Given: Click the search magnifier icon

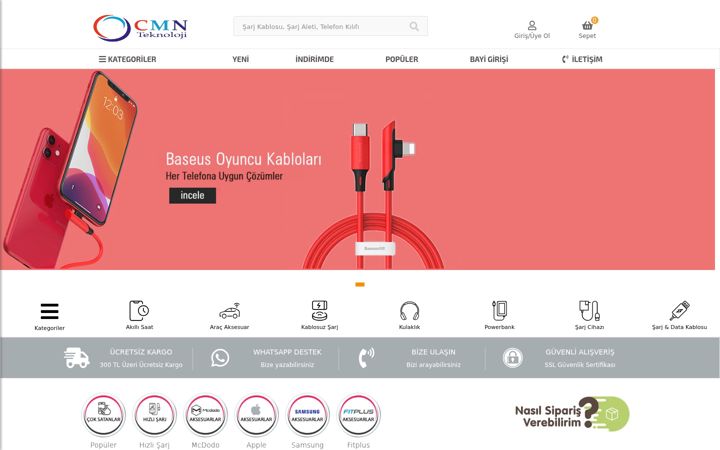Looking at the screenshot, I should point(414,27).
